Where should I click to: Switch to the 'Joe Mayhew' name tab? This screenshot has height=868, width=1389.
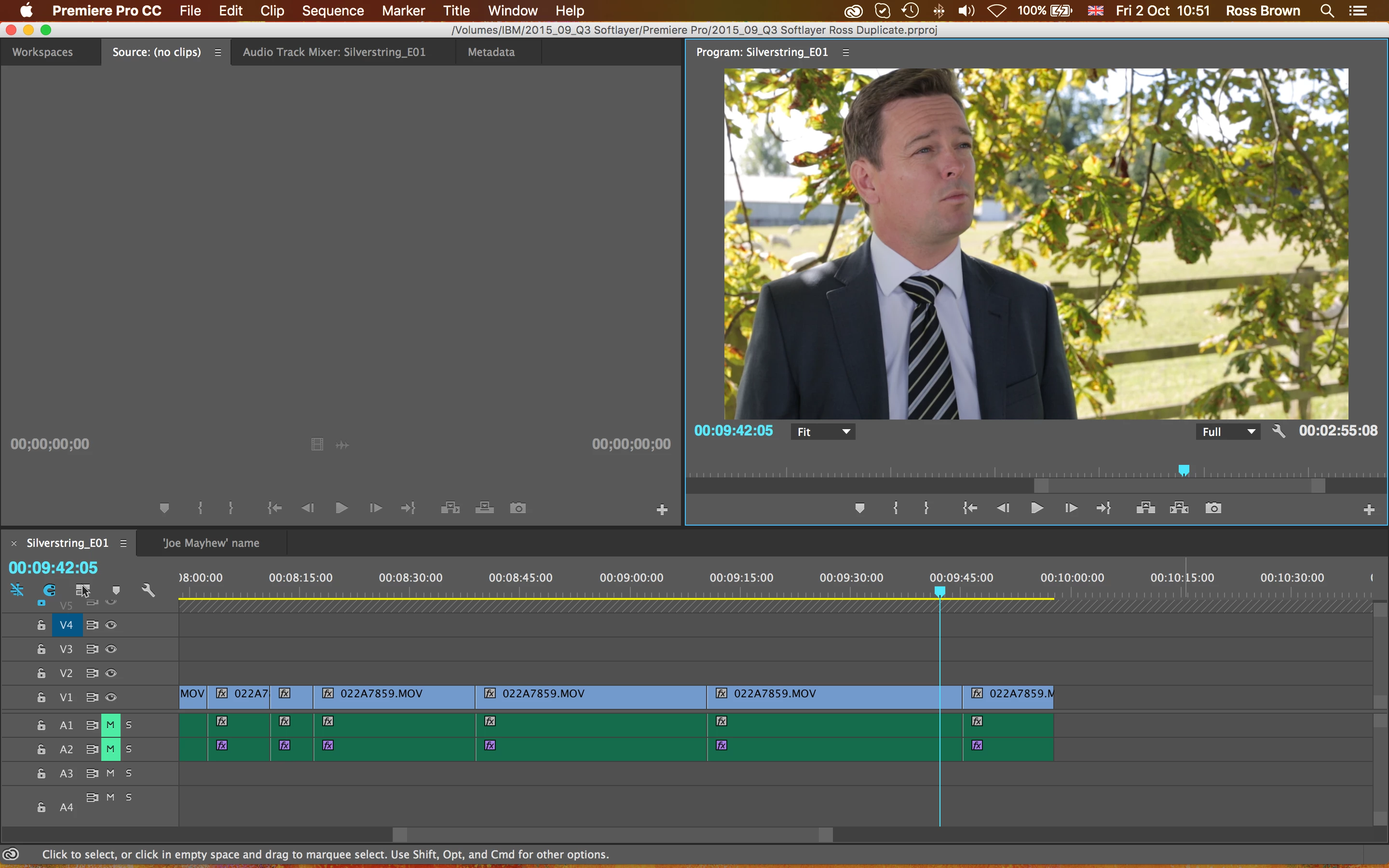pyautogui.click(x=211, y=543)
